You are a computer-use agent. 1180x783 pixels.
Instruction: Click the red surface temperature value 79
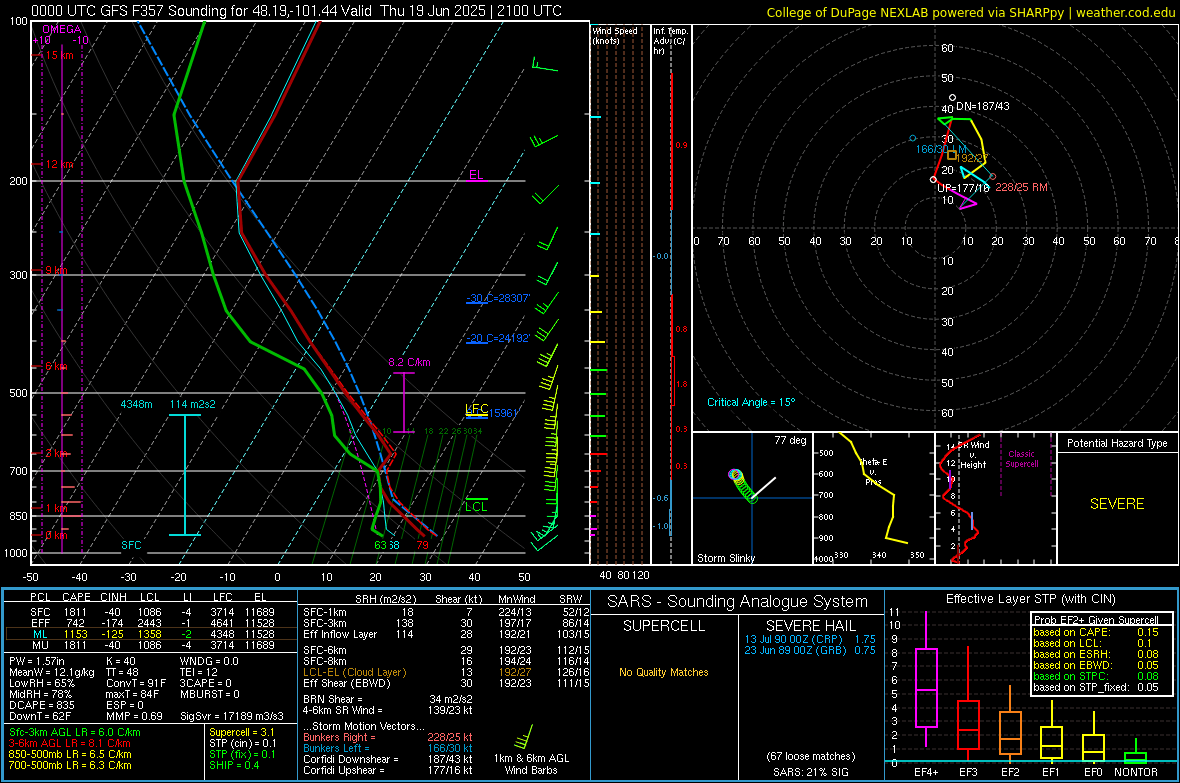(x=423, y=545)
